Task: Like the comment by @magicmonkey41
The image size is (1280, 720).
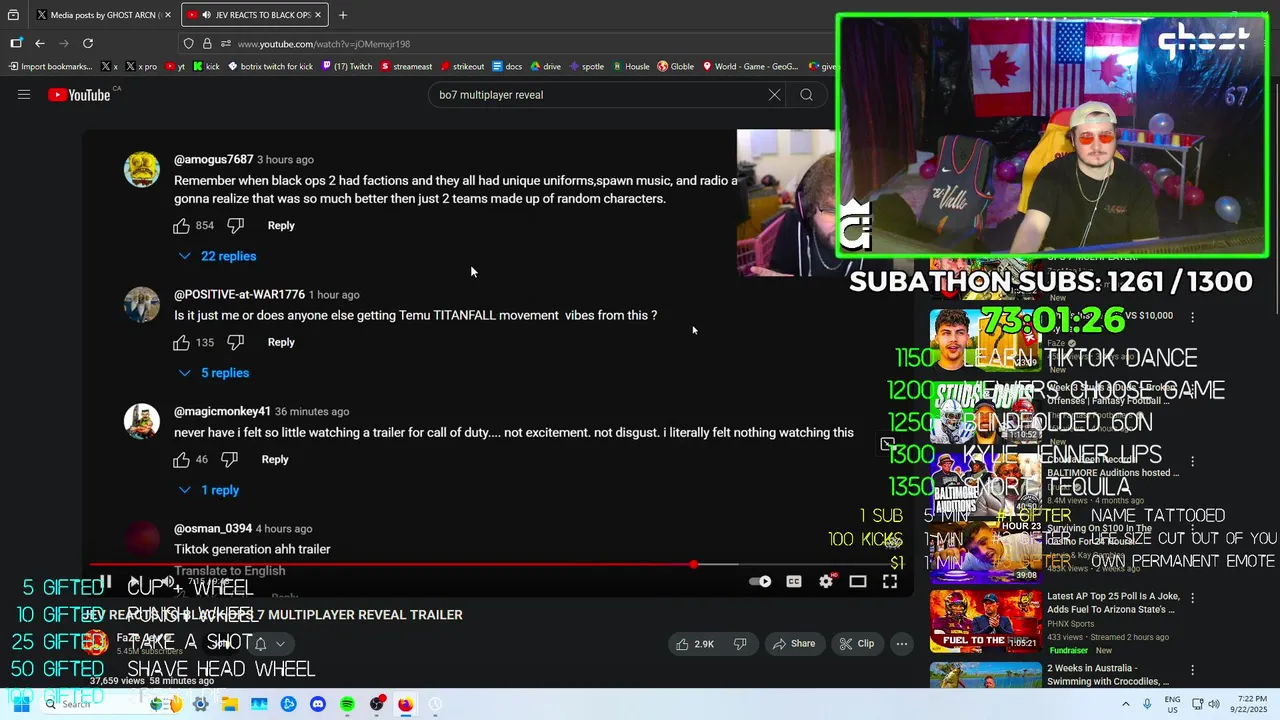Action: (x=181, y=460)
